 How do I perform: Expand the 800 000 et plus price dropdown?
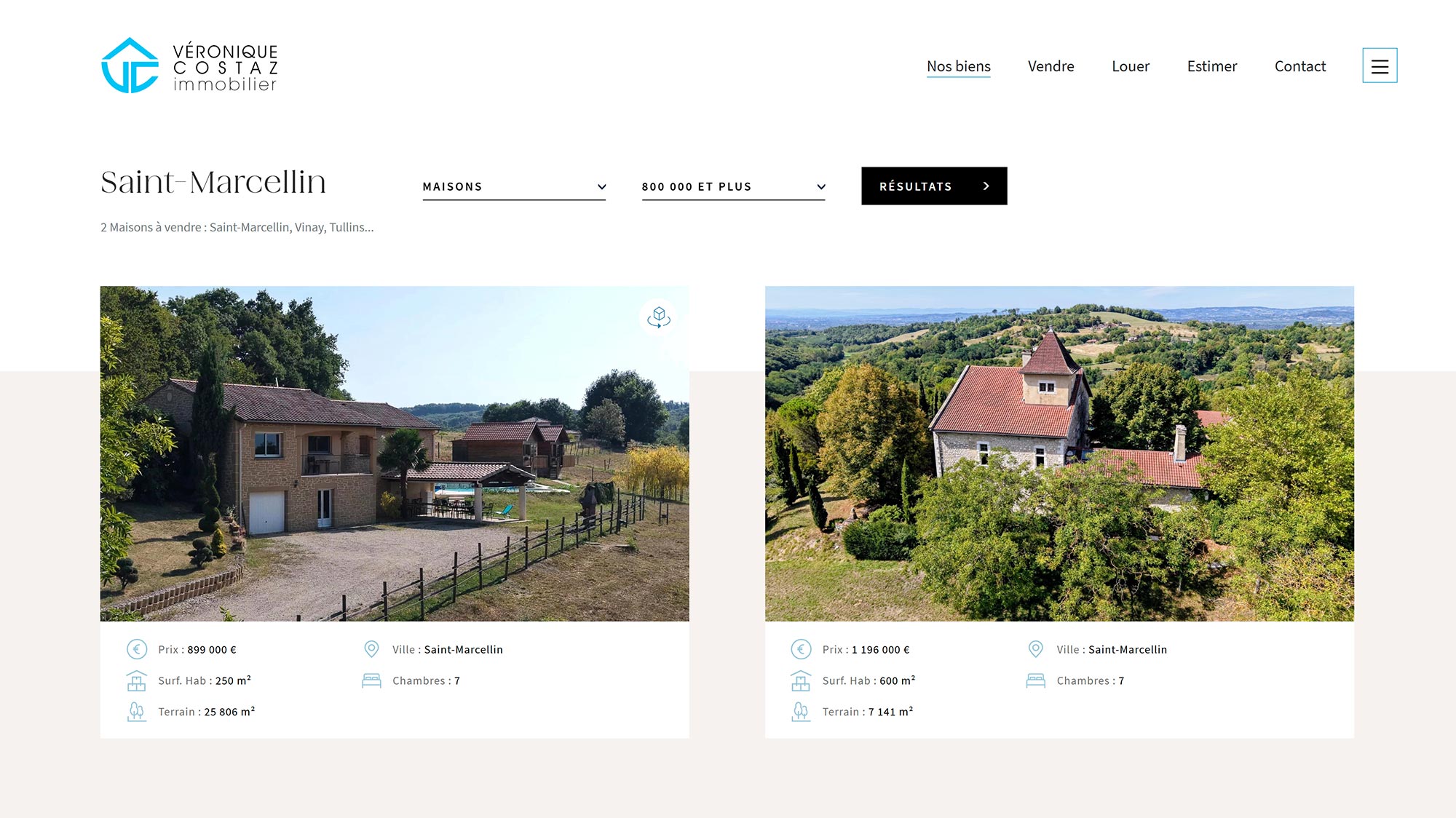coord(733,186)
